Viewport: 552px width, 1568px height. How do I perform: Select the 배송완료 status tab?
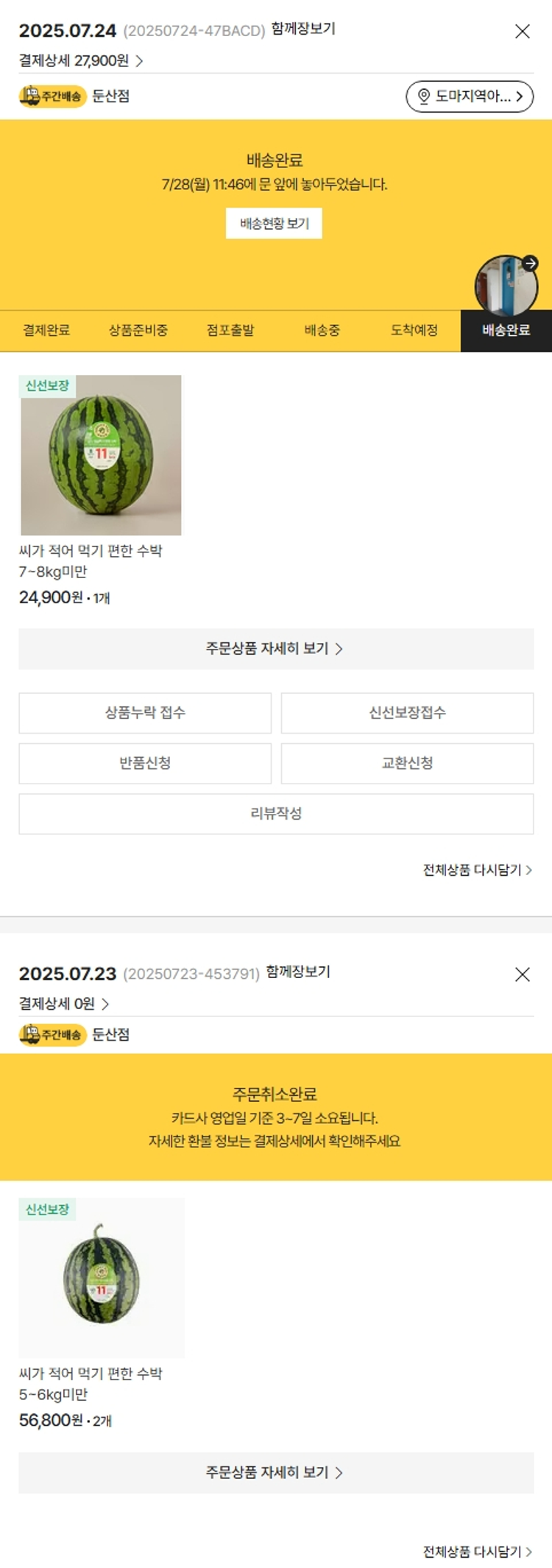click(x=506, y=331)
